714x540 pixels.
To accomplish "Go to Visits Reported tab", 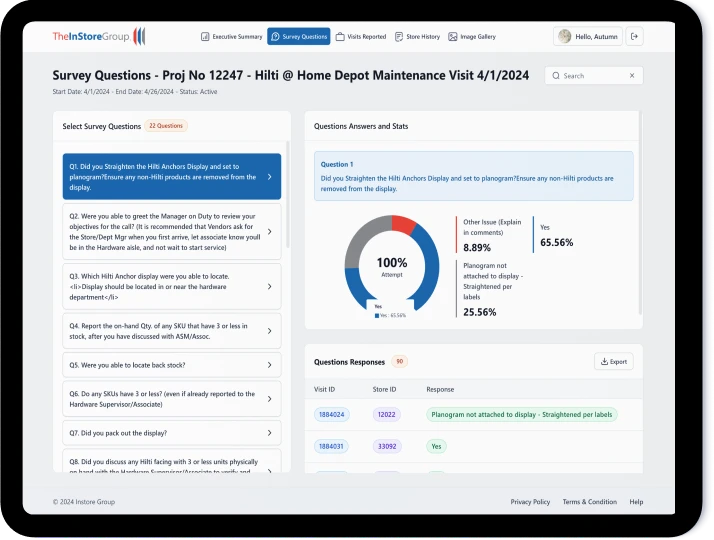I will pyautogui.click(x=361, y=36).
